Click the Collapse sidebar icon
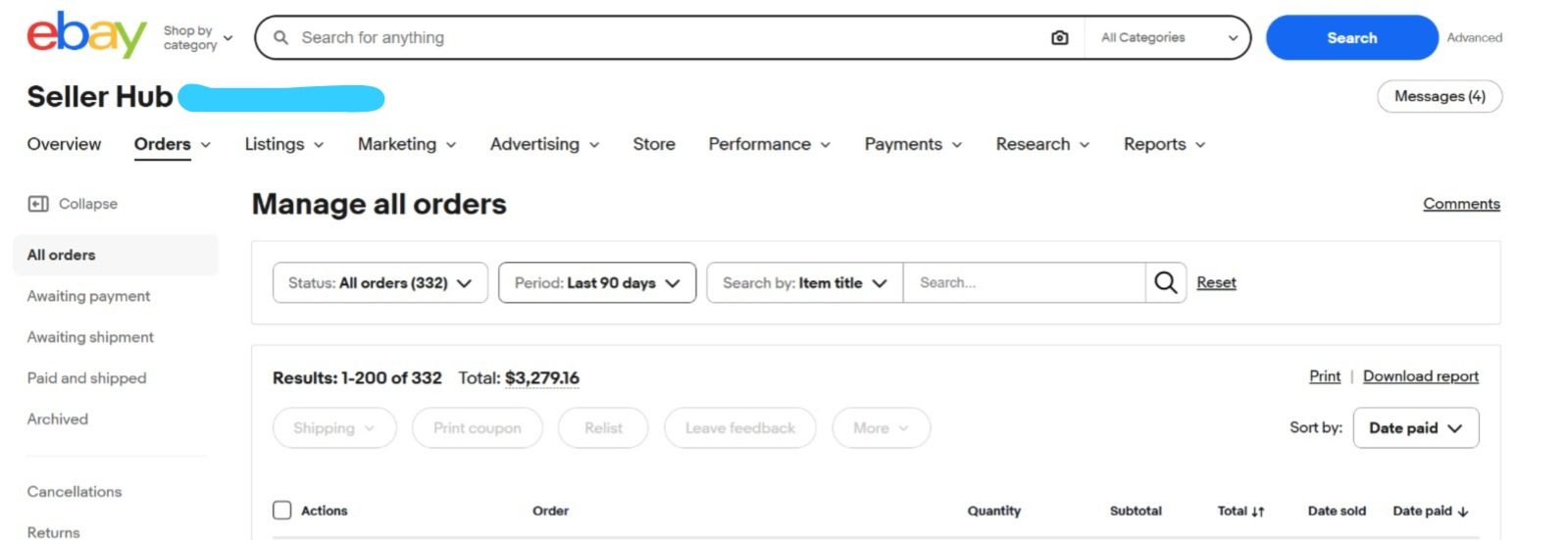The height and width of the screenshot is (540, 1568). click(x=38, y=204)
